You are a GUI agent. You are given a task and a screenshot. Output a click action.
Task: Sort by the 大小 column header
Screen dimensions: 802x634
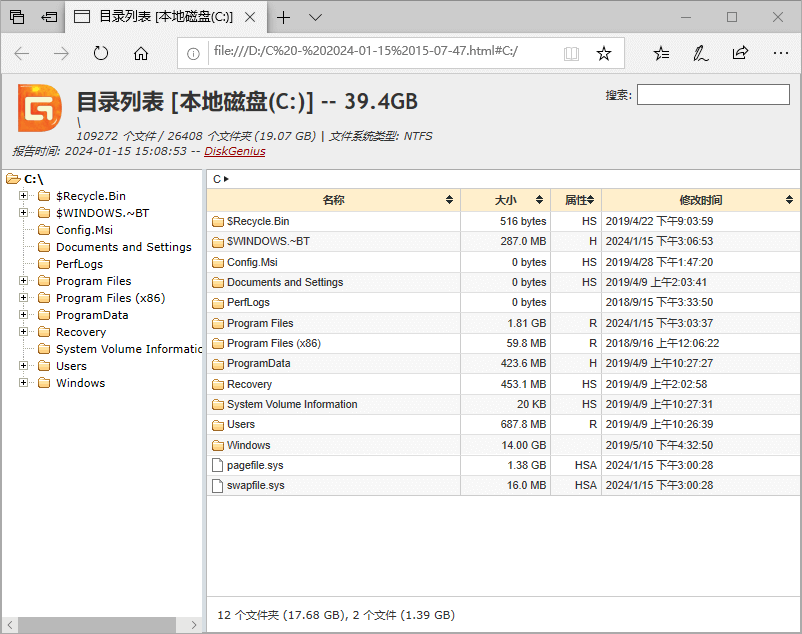click(x=505, y=200)
